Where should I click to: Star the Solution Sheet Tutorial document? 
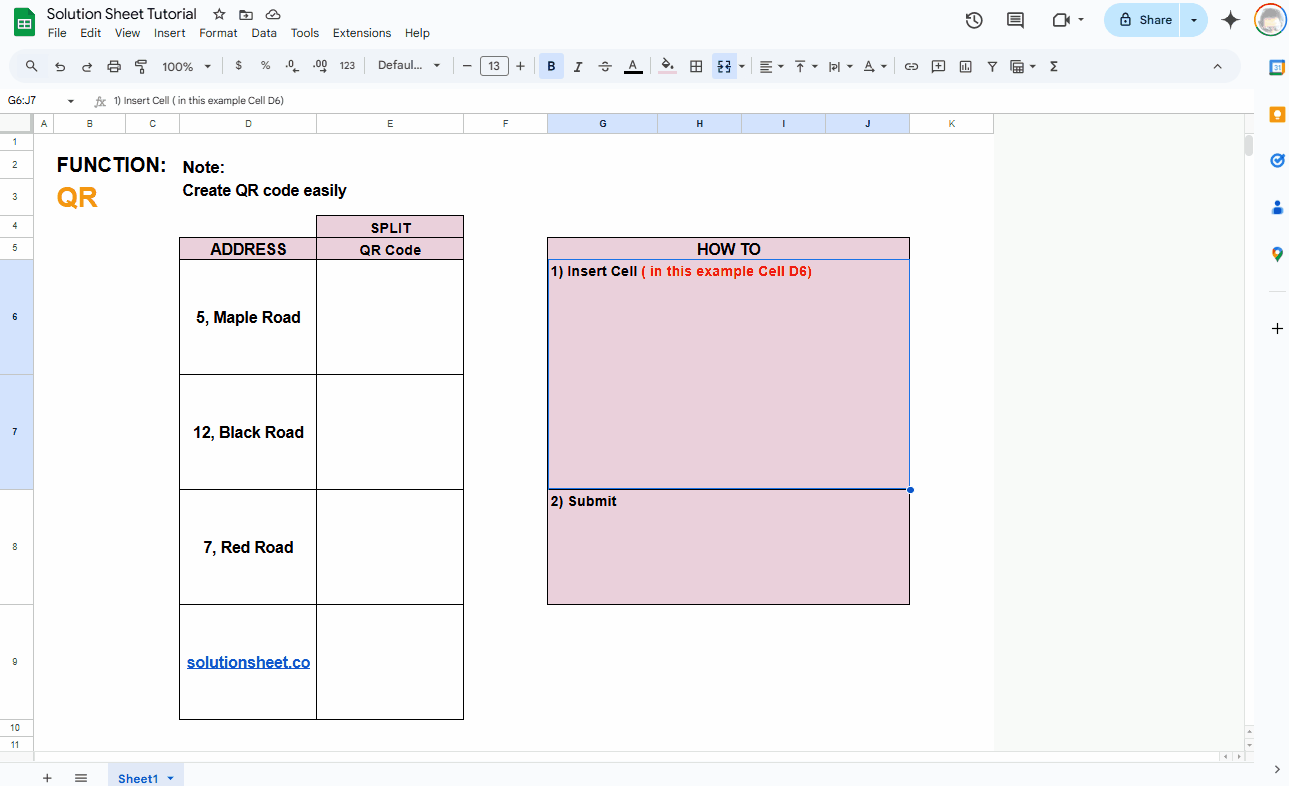pyautogui.click(x=219, y=14)
